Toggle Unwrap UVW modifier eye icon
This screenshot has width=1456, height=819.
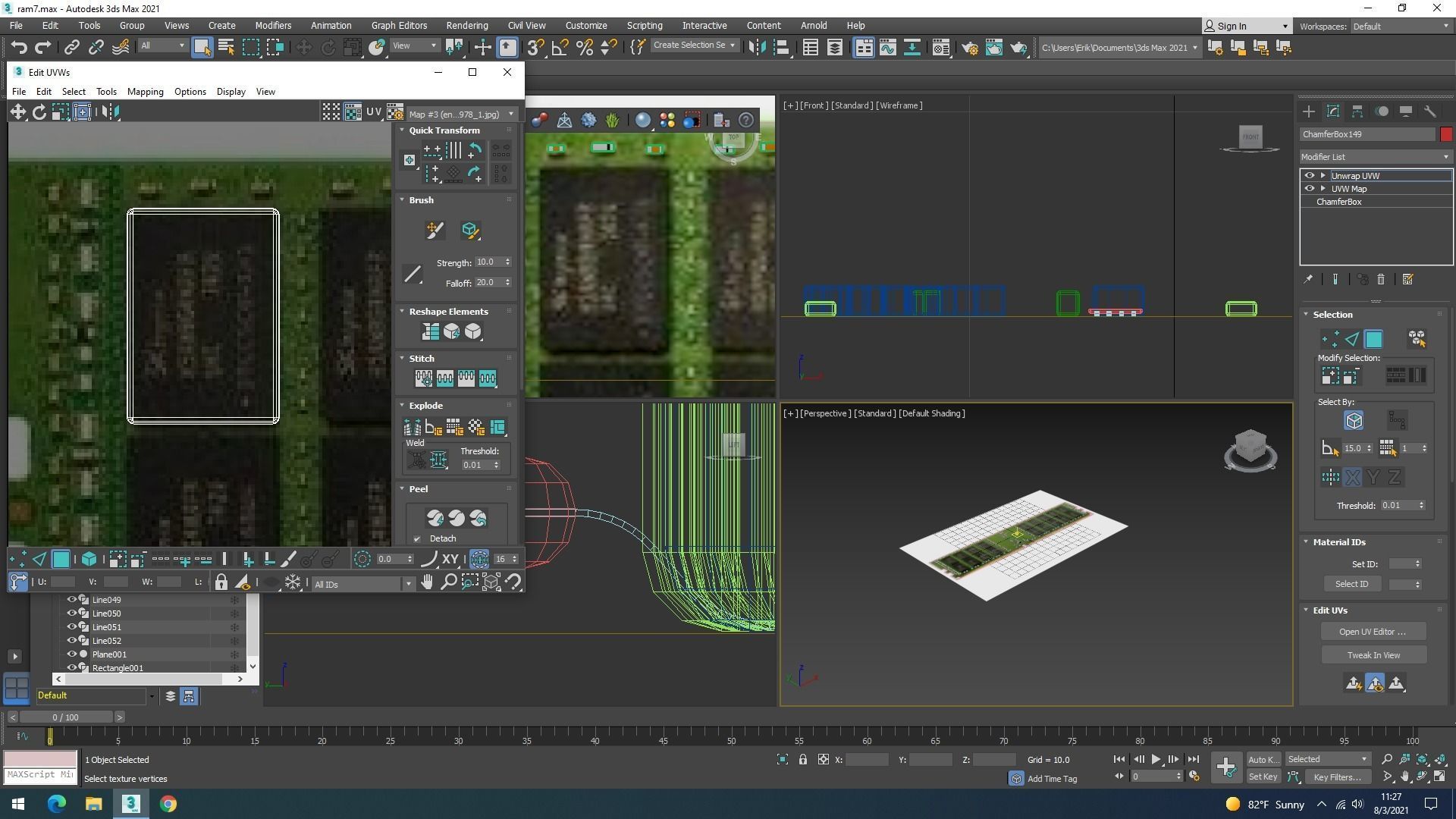tap(1309, 175)
